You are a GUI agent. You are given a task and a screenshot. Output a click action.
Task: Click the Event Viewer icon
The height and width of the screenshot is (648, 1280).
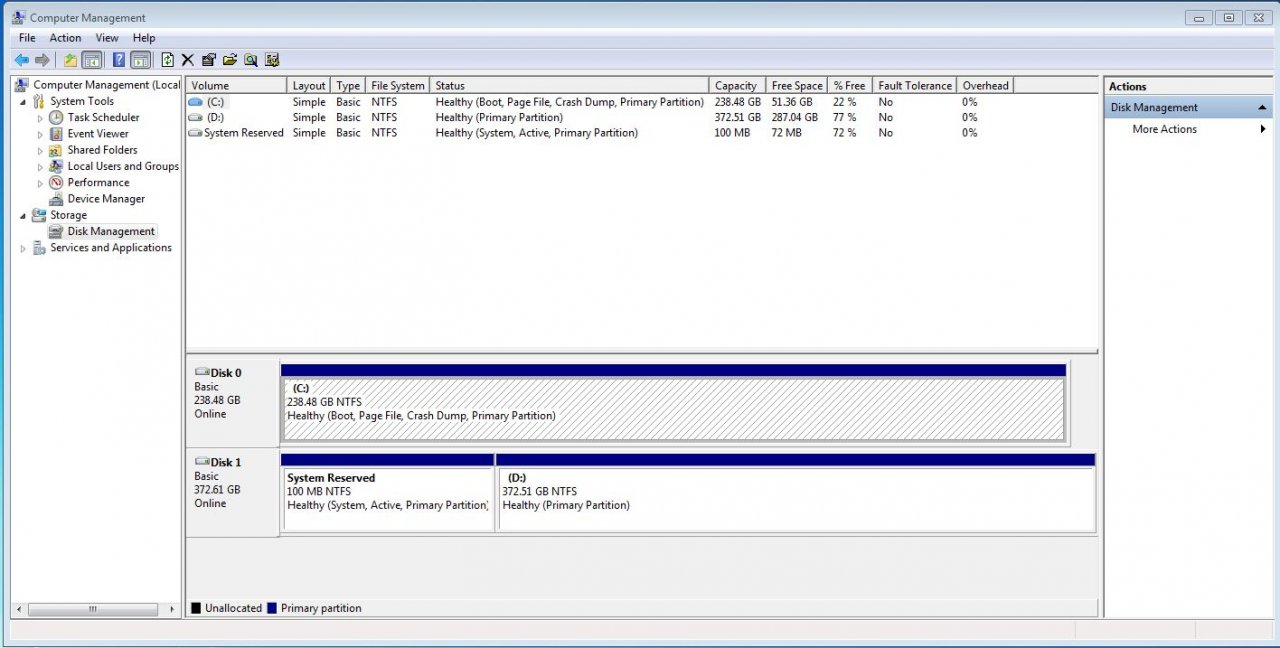pos(56,134)
